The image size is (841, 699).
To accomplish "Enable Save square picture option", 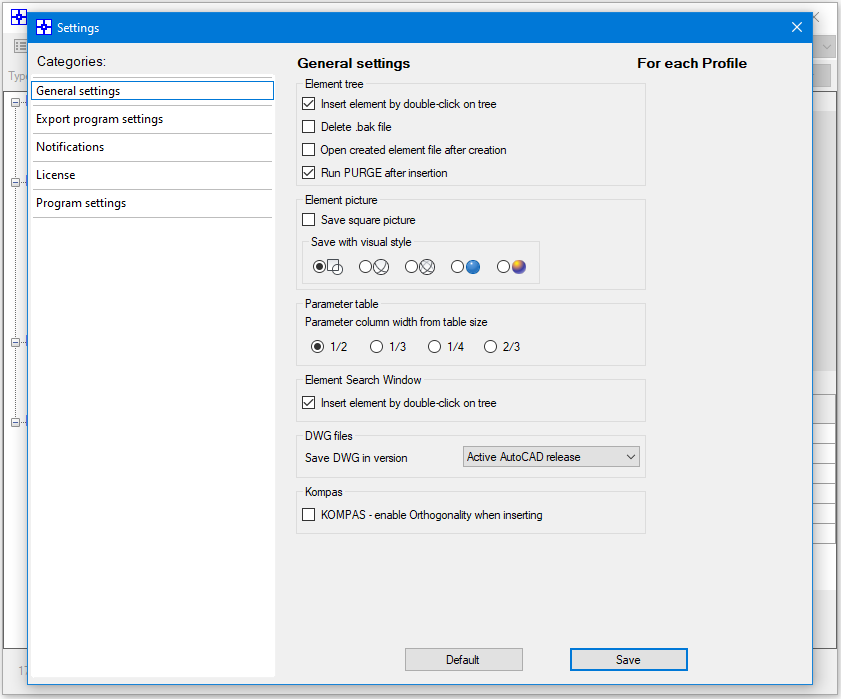I will (x=308, y=219).
